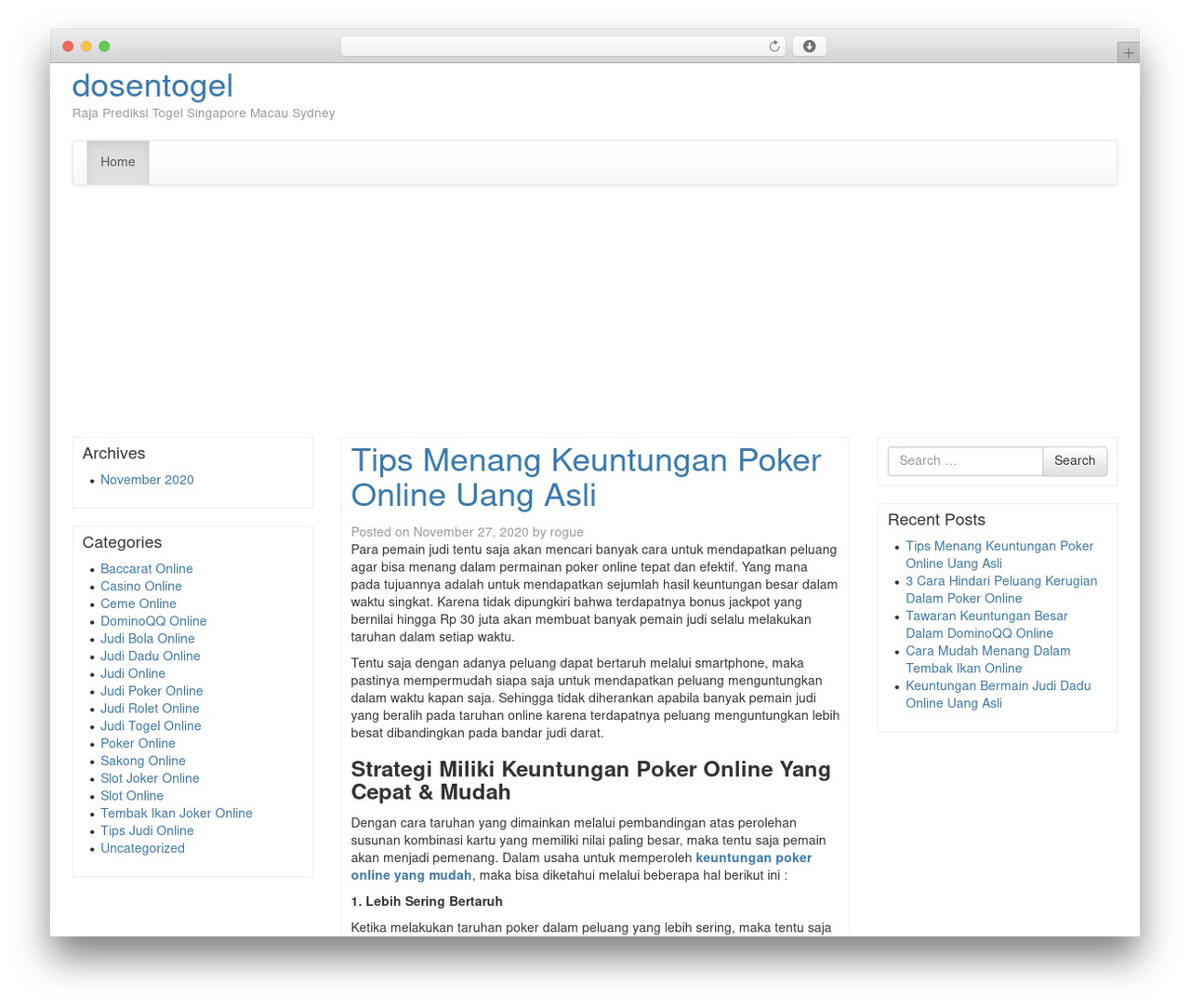Open Judi Rolet Online category

pos(150,710)
